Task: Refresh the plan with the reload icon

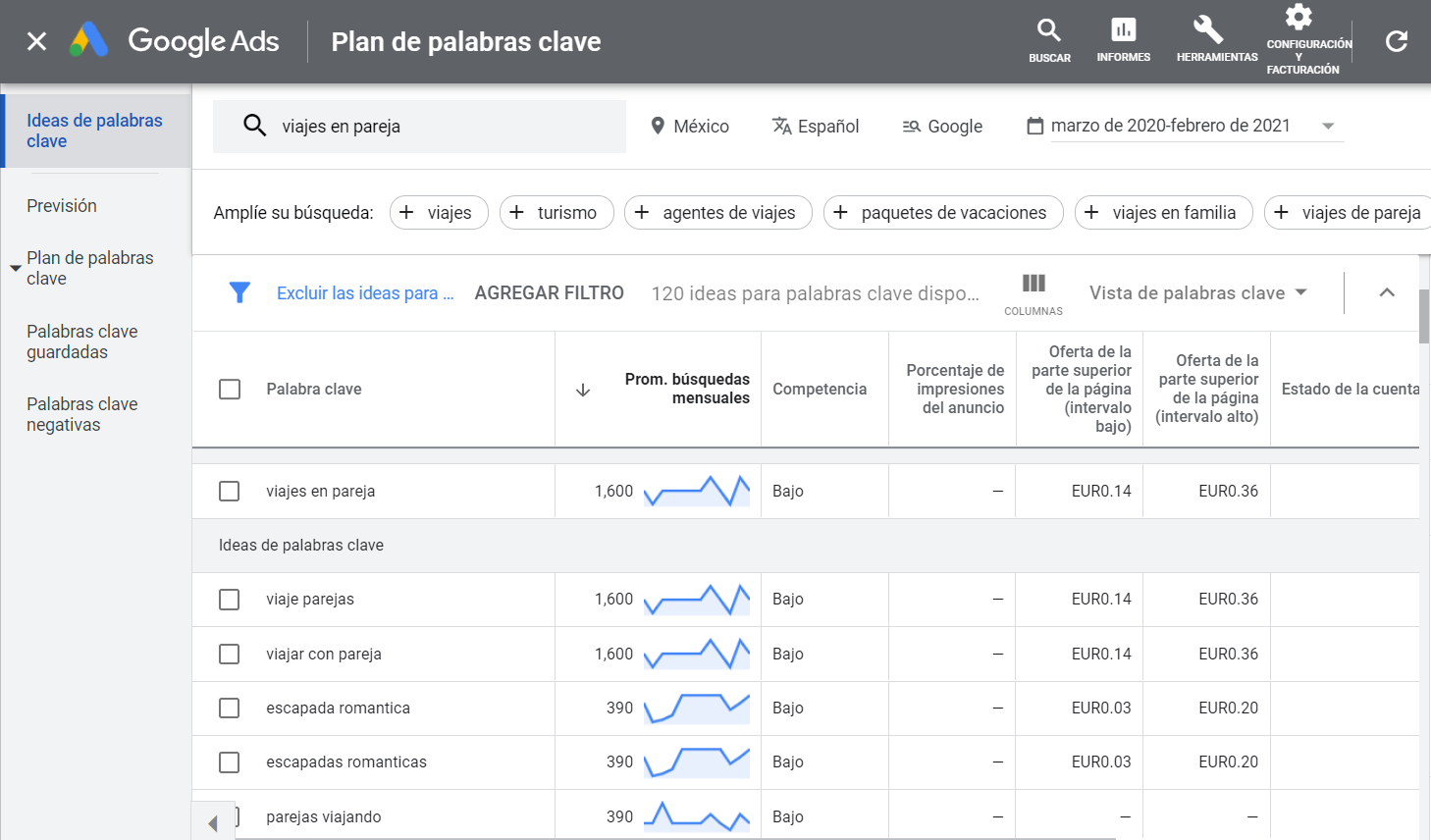Action: pos(1396,41)
